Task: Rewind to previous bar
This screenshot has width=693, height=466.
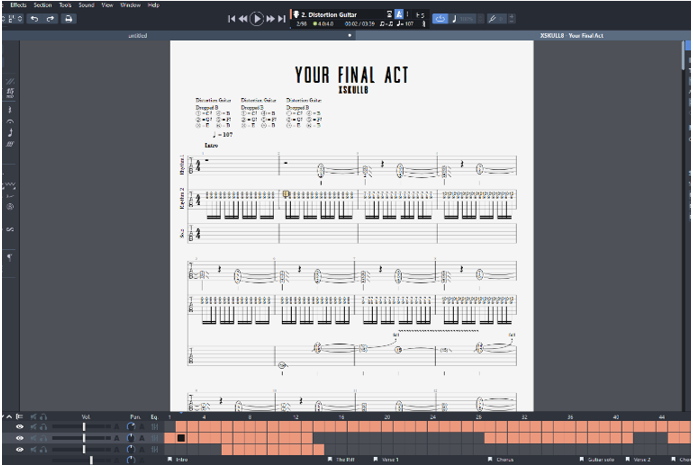Action: (243, 19)
